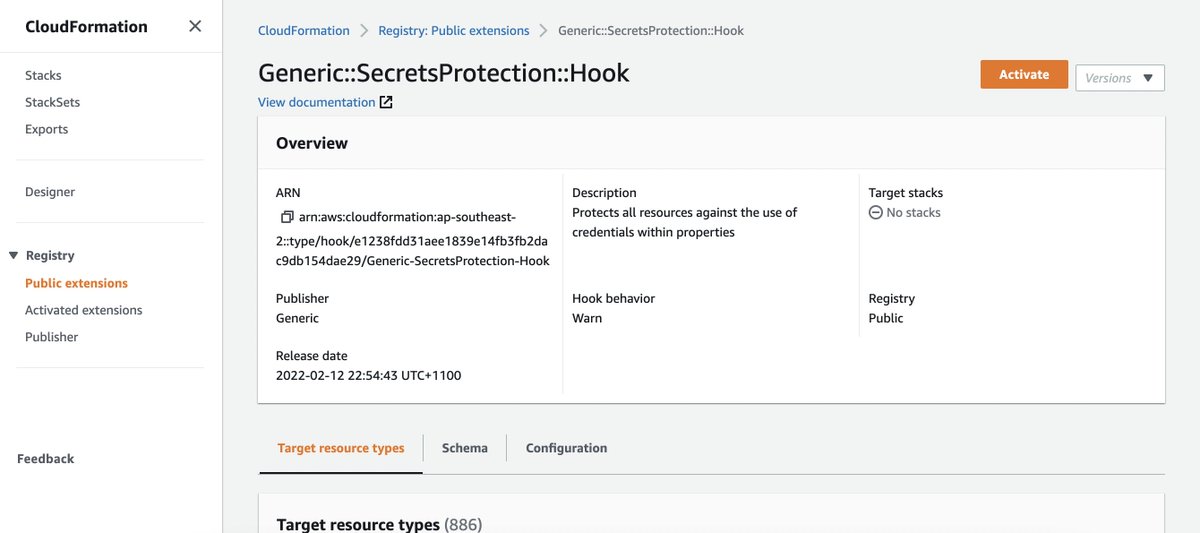Image resolution: width=1200 pixels, height=533 pixels.
Task: Open the View documentation link
Action: 316,102
